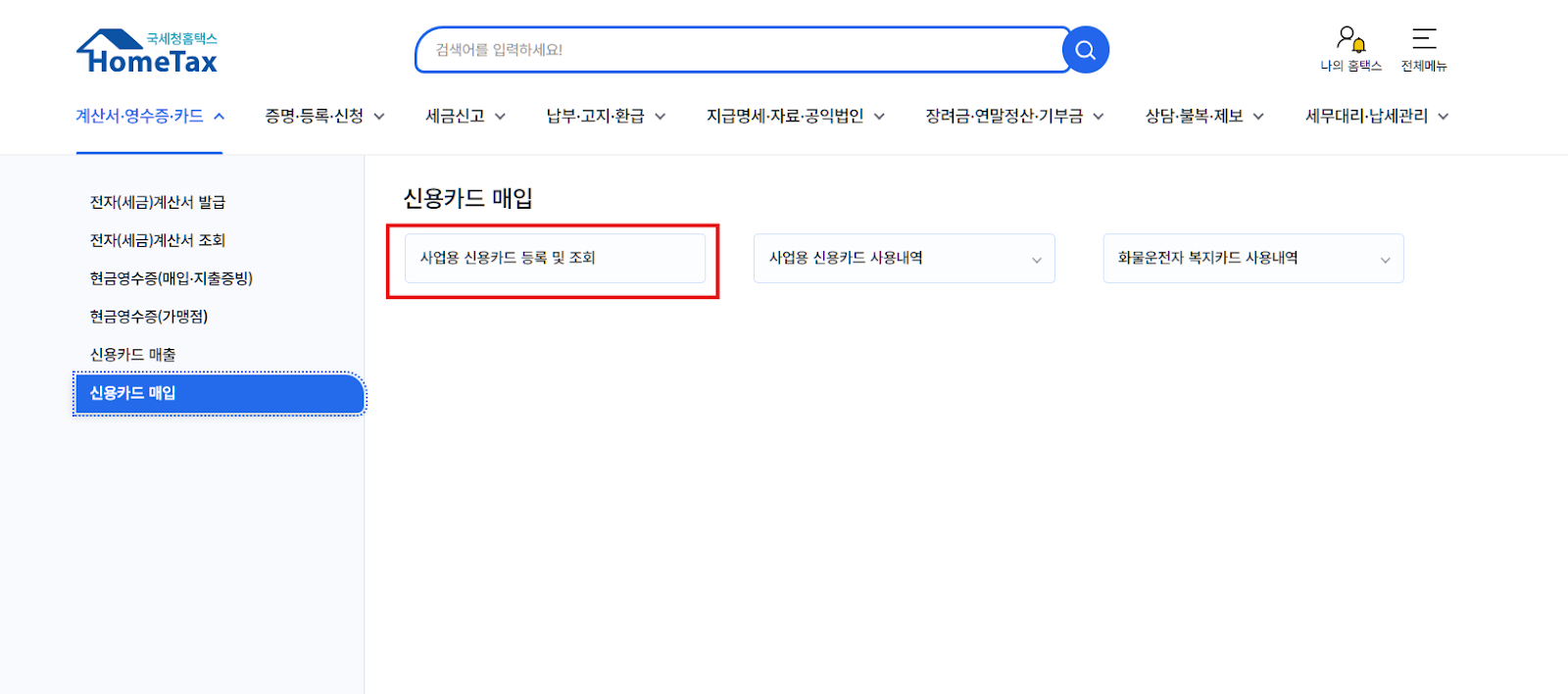Image resolution: width=1568 pixels, height=694 pixels.
Task: Expand the 납부·고지·환급 menu
Action: [605, 117]
